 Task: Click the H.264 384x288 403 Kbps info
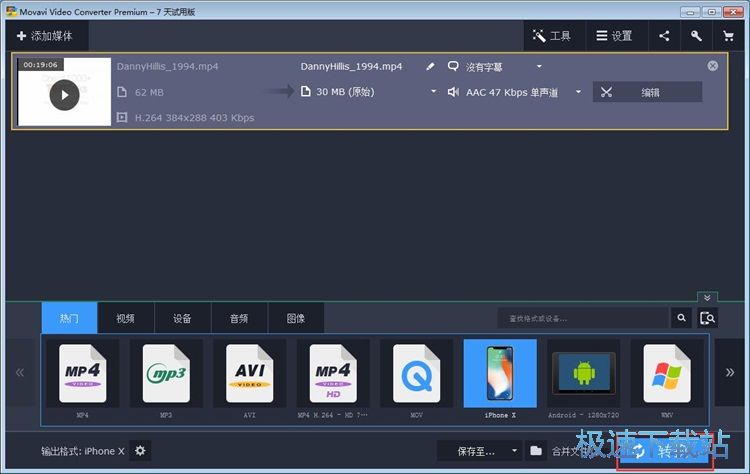pyautogui.click(x=194, y=118)
